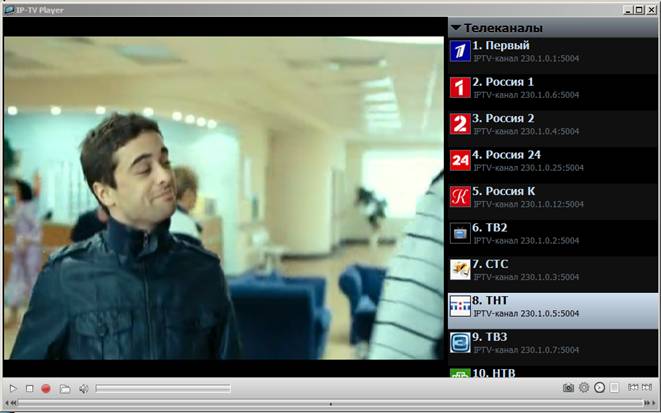Image resolution: width=661 pixels, height=413 pixels.
Task: Show the TV guide page icon
Action: point(615,387)
